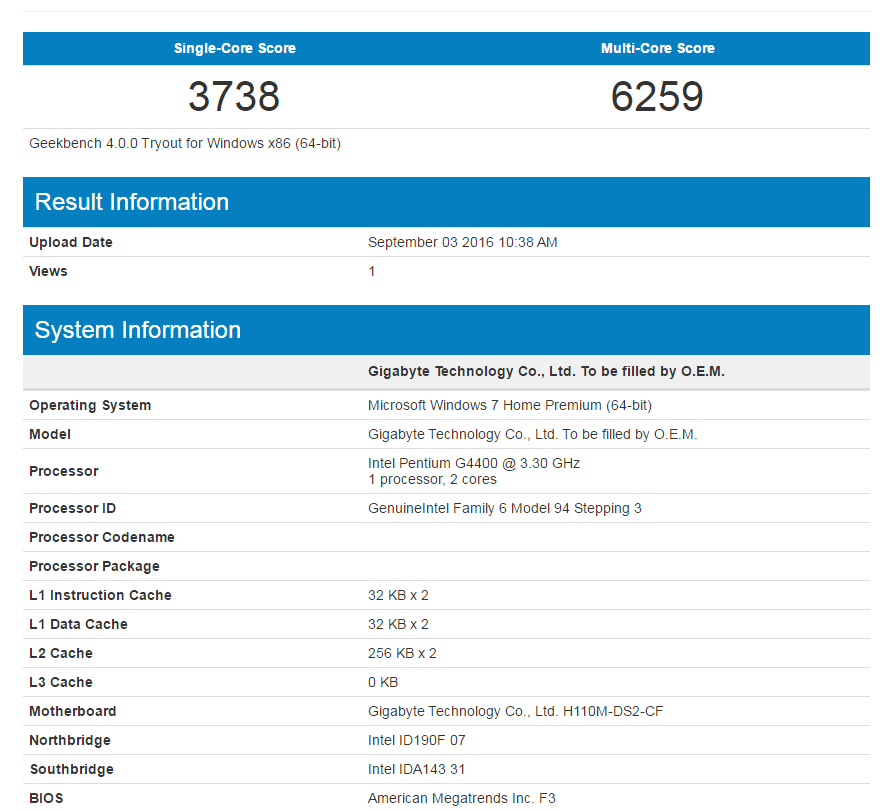Viewport: 884px width, 811px height.
Task: Click the L2 Cache label
Action: pyautogui.click(x=61, y=654)
